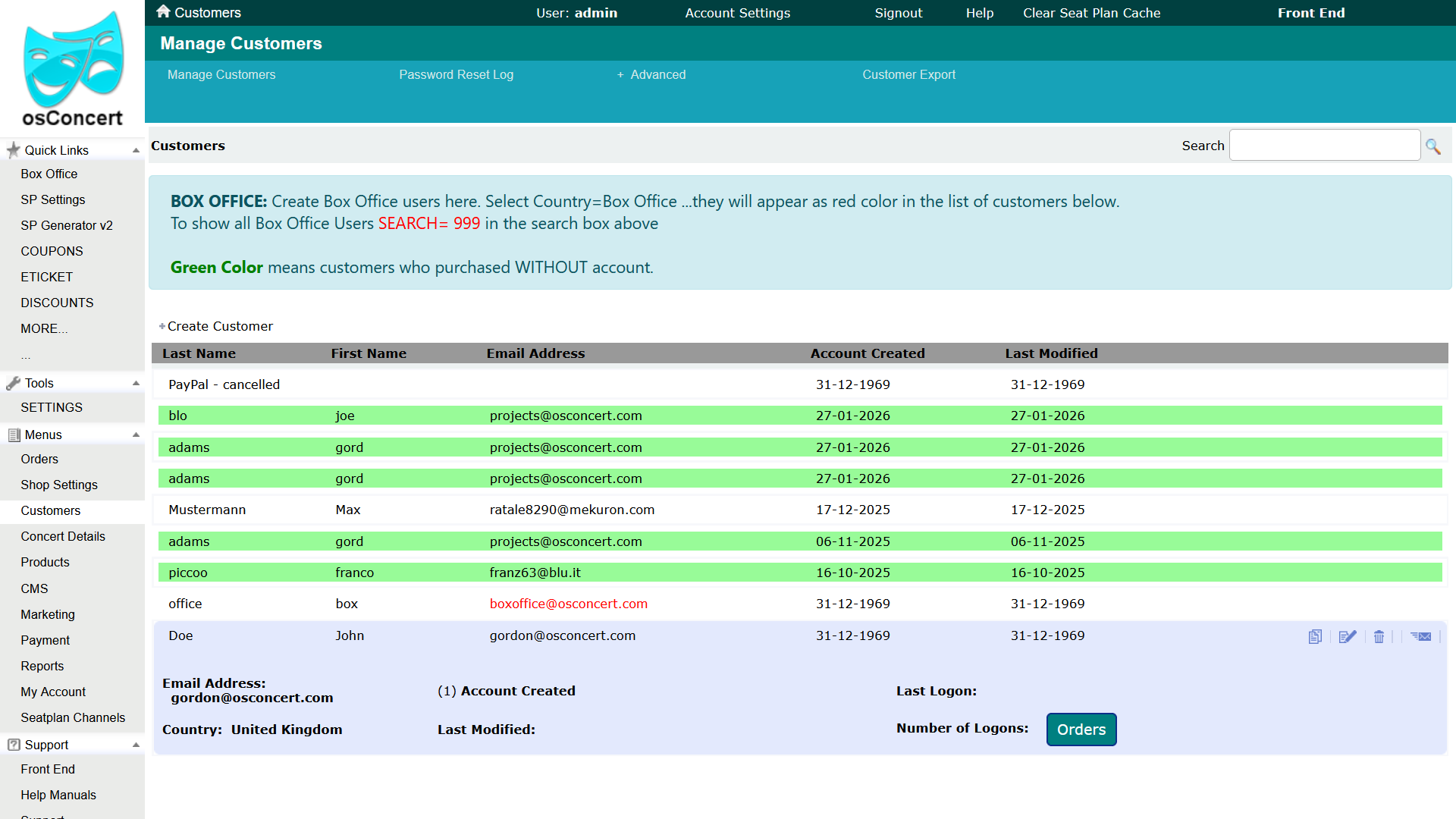Collapse the Tools section arrow

136,383
